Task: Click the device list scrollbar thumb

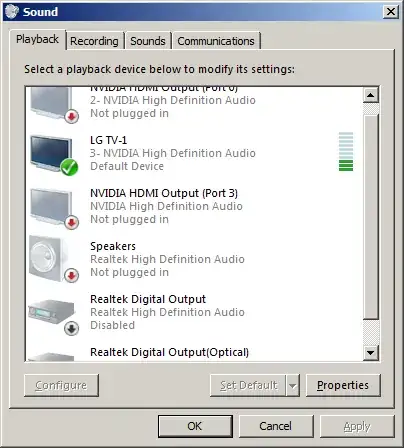Action: pos(370,217)
